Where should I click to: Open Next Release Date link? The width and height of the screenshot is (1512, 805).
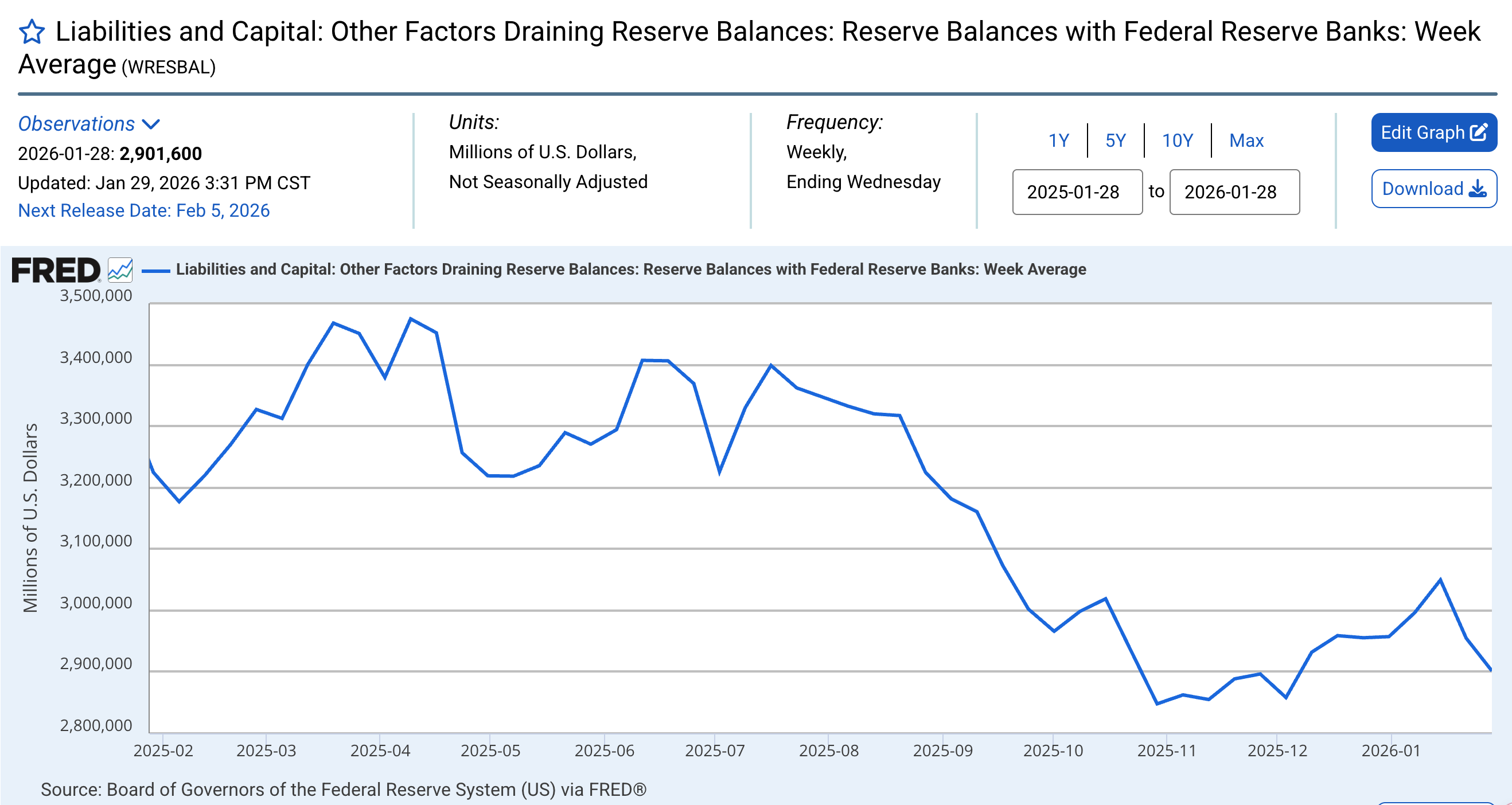pyautogui.click(x=144, y=210)
